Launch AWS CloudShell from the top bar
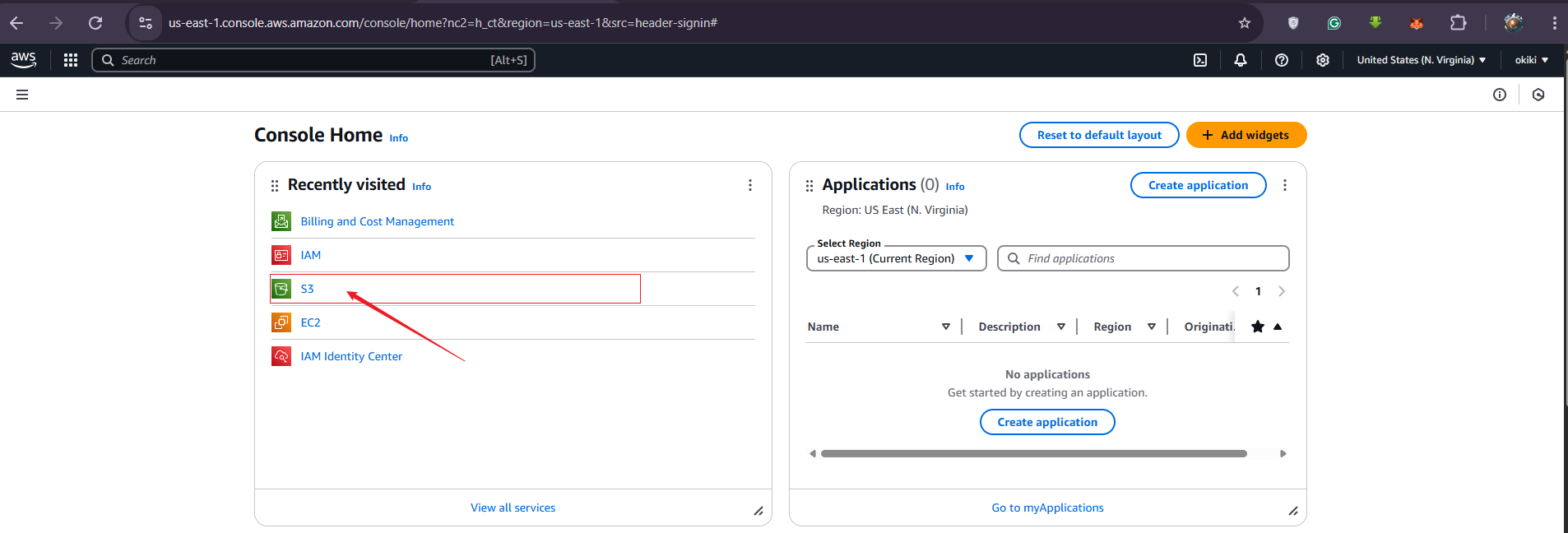Viewport: 1568px width, 533px height. [x=1200, y=60]
